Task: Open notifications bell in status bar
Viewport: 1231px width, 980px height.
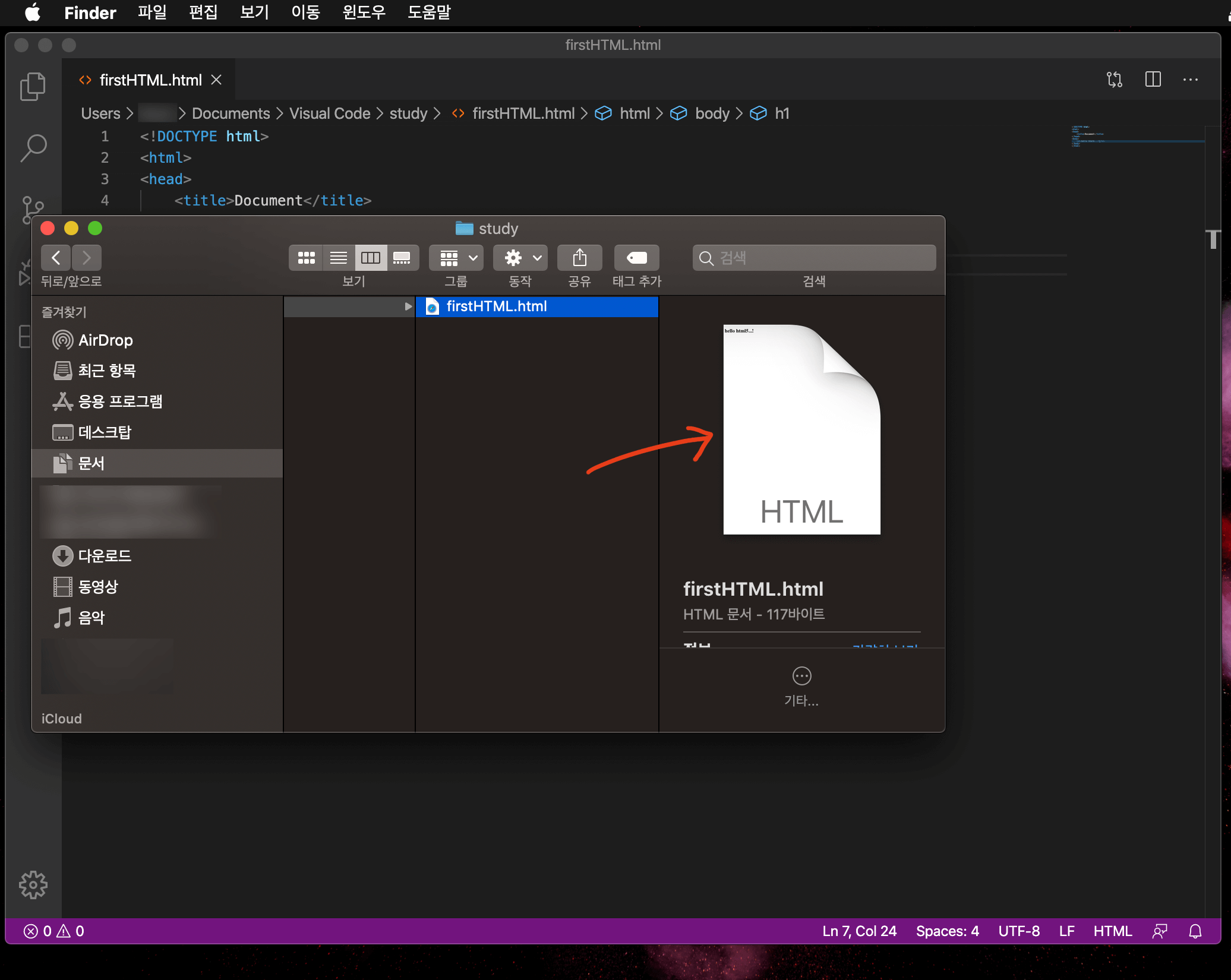Action: point(1195,931)
